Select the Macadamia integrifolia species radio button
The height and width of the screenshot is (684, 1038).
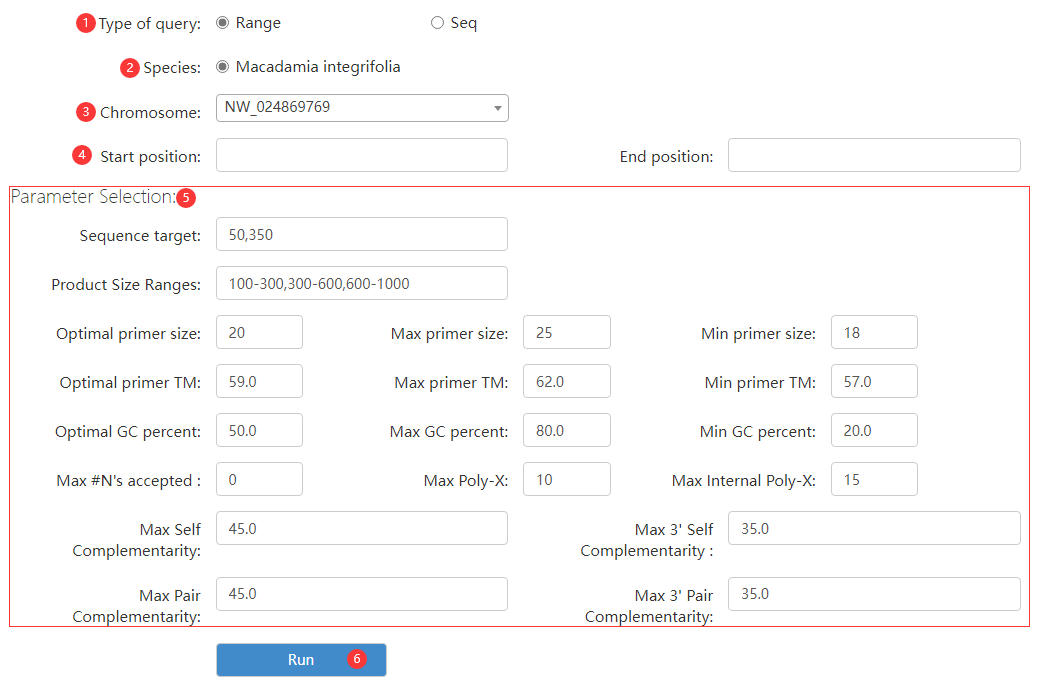tap(222, 67)
